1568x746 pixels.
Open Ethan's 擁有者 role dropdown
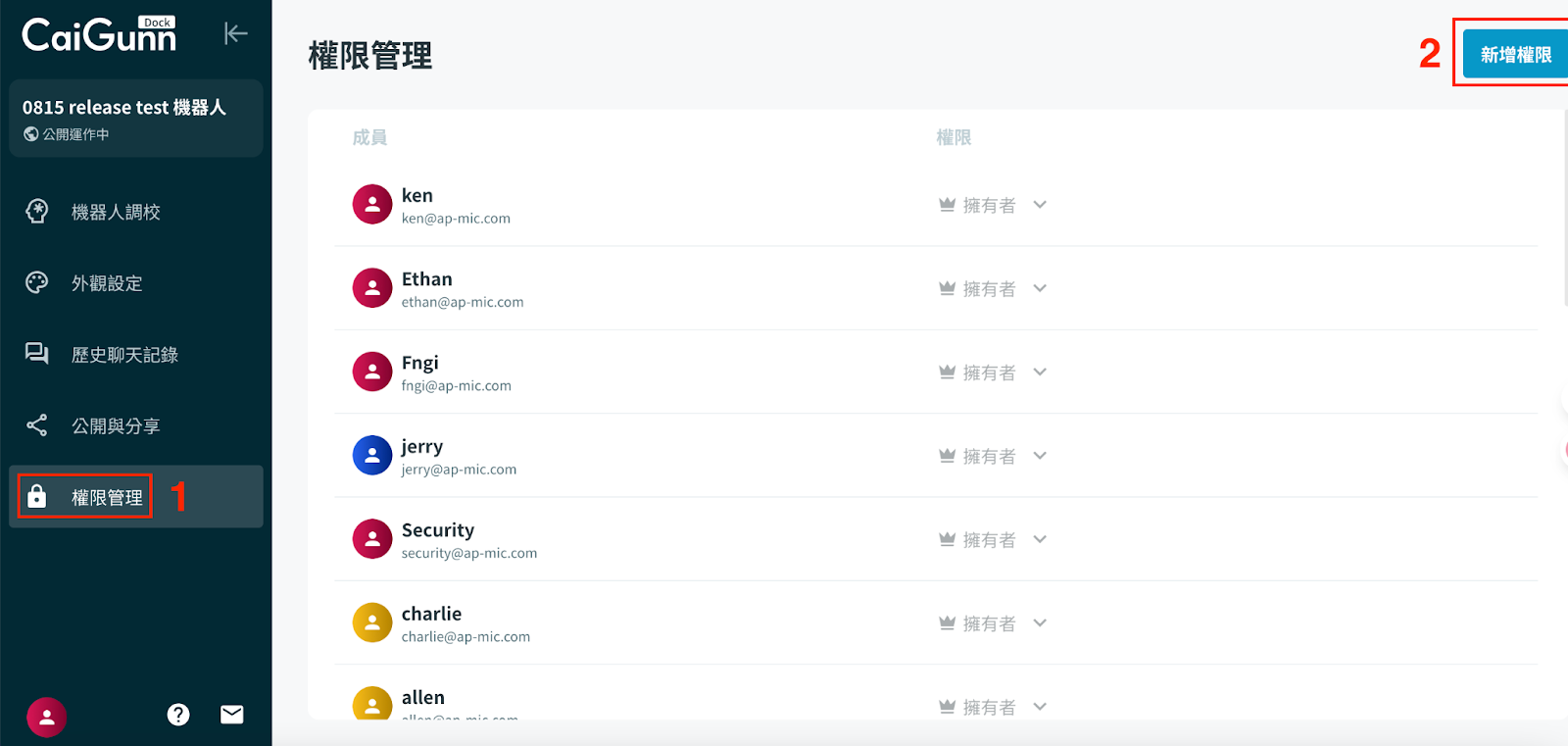[1040, 288]
